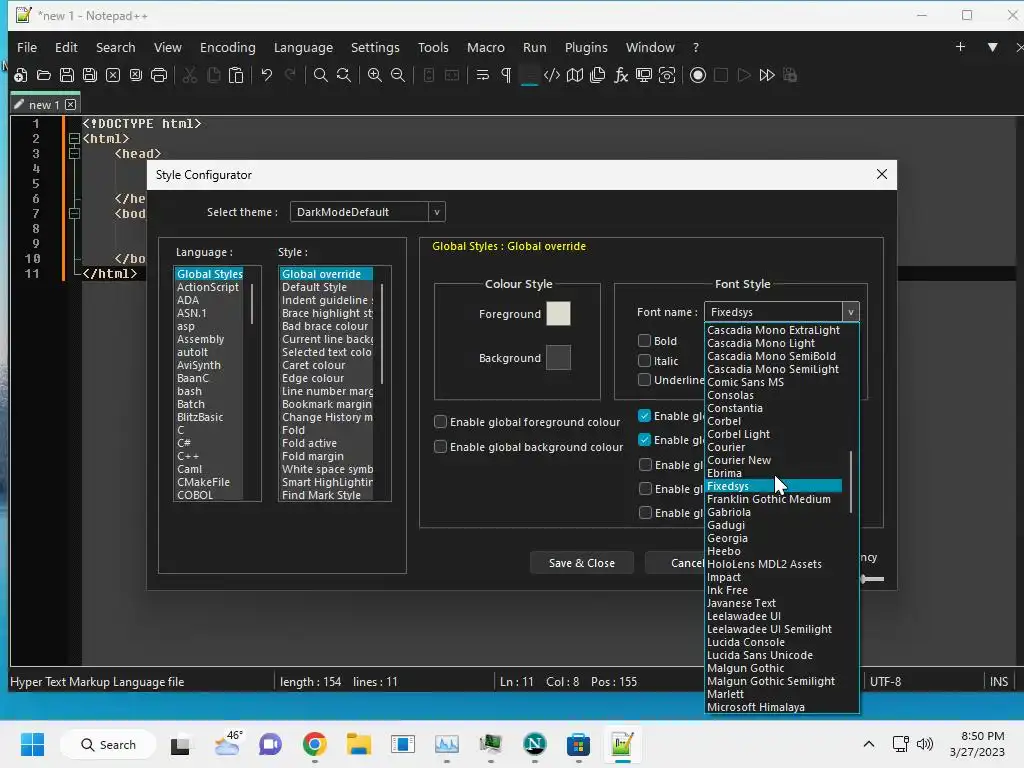Viewport: 1024px width, 768px height.
Task: Adjust the Transparency slider handle
Action: (864, 579)
